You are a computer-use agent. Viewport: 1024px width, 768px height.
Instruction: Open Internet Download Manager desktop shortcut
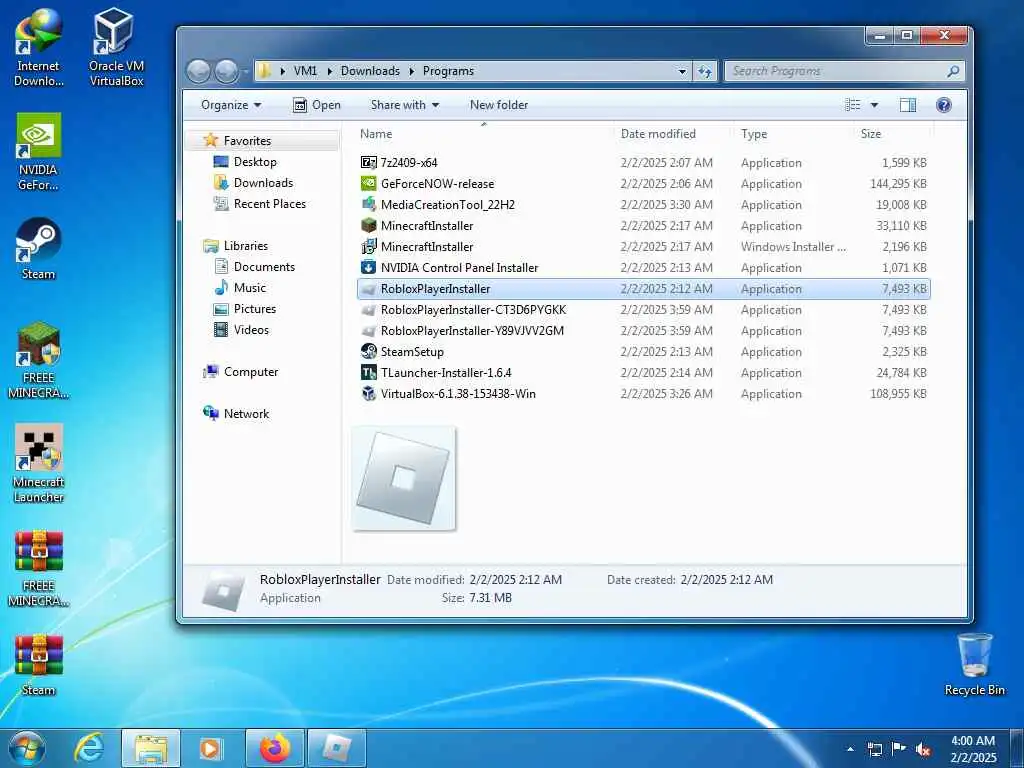pos(39,47)
